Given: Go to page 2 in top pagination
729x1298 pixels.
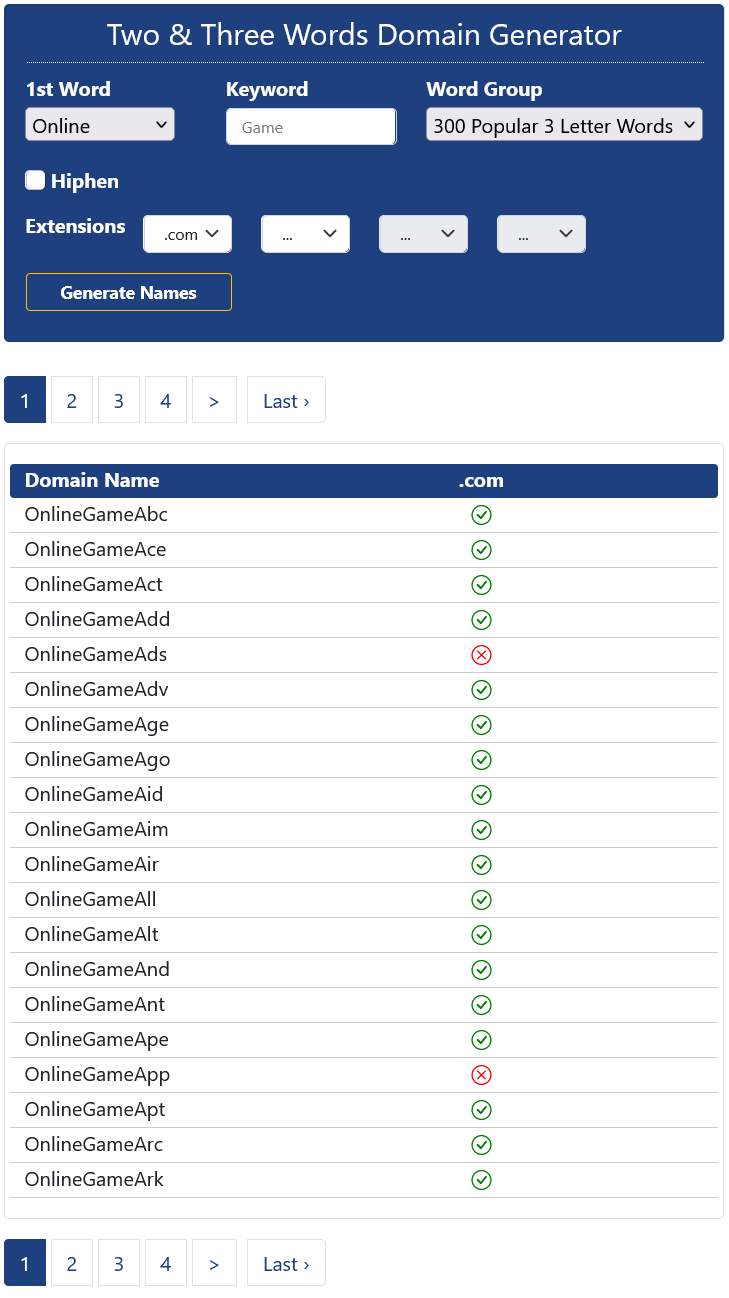Looking at the screenshot, I should tap(72, 400).
